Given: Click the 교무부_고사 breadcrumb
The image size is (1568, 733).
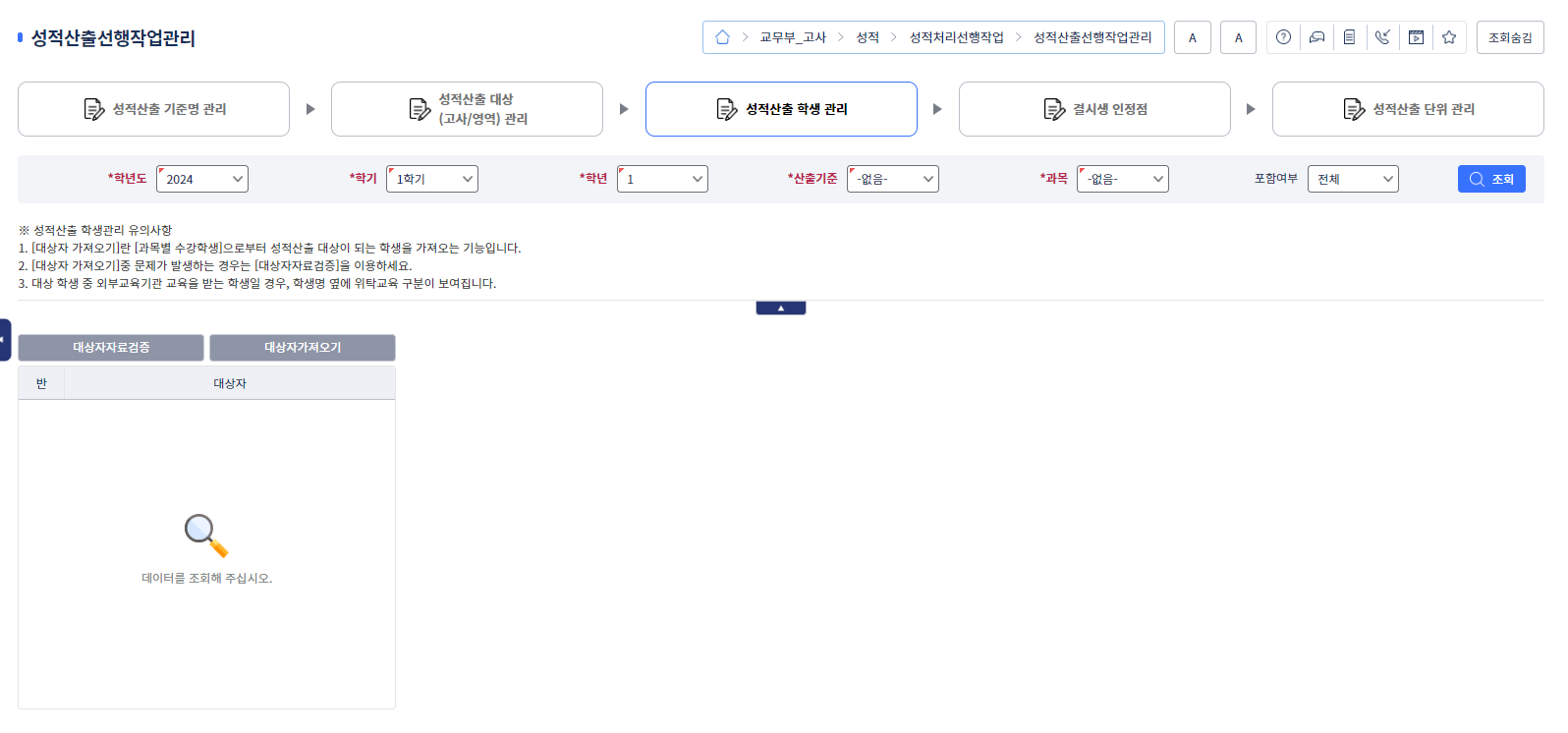Looking at the screenshot, I should tap(793, 37).
